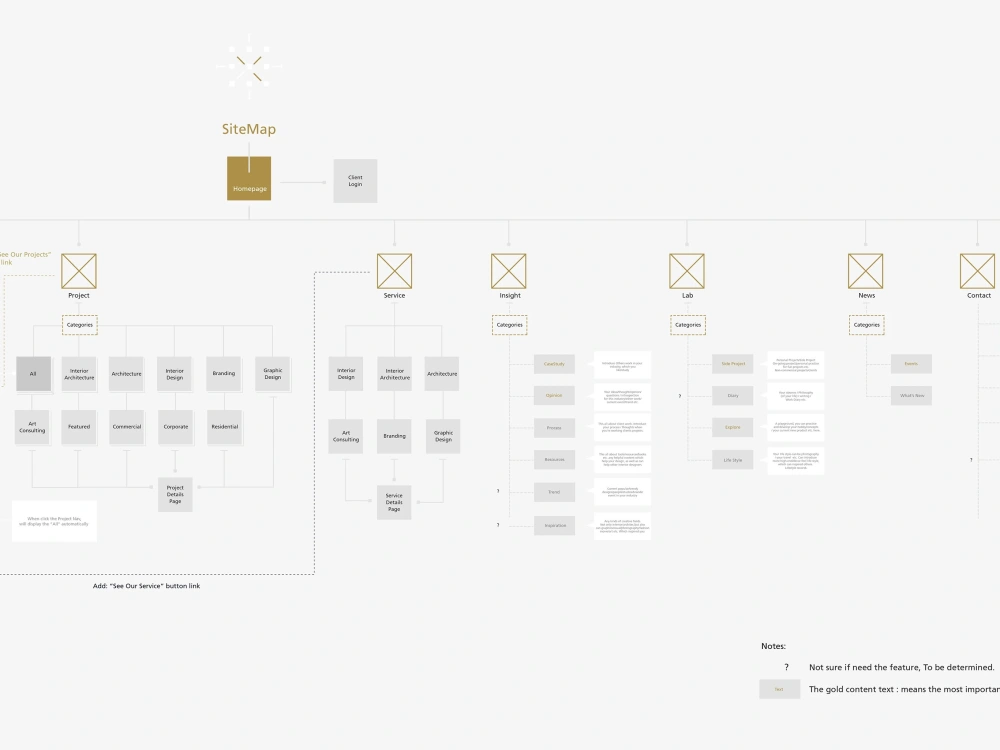
Task: Click the Project wireframe placeholder icon
Action: 79,271
